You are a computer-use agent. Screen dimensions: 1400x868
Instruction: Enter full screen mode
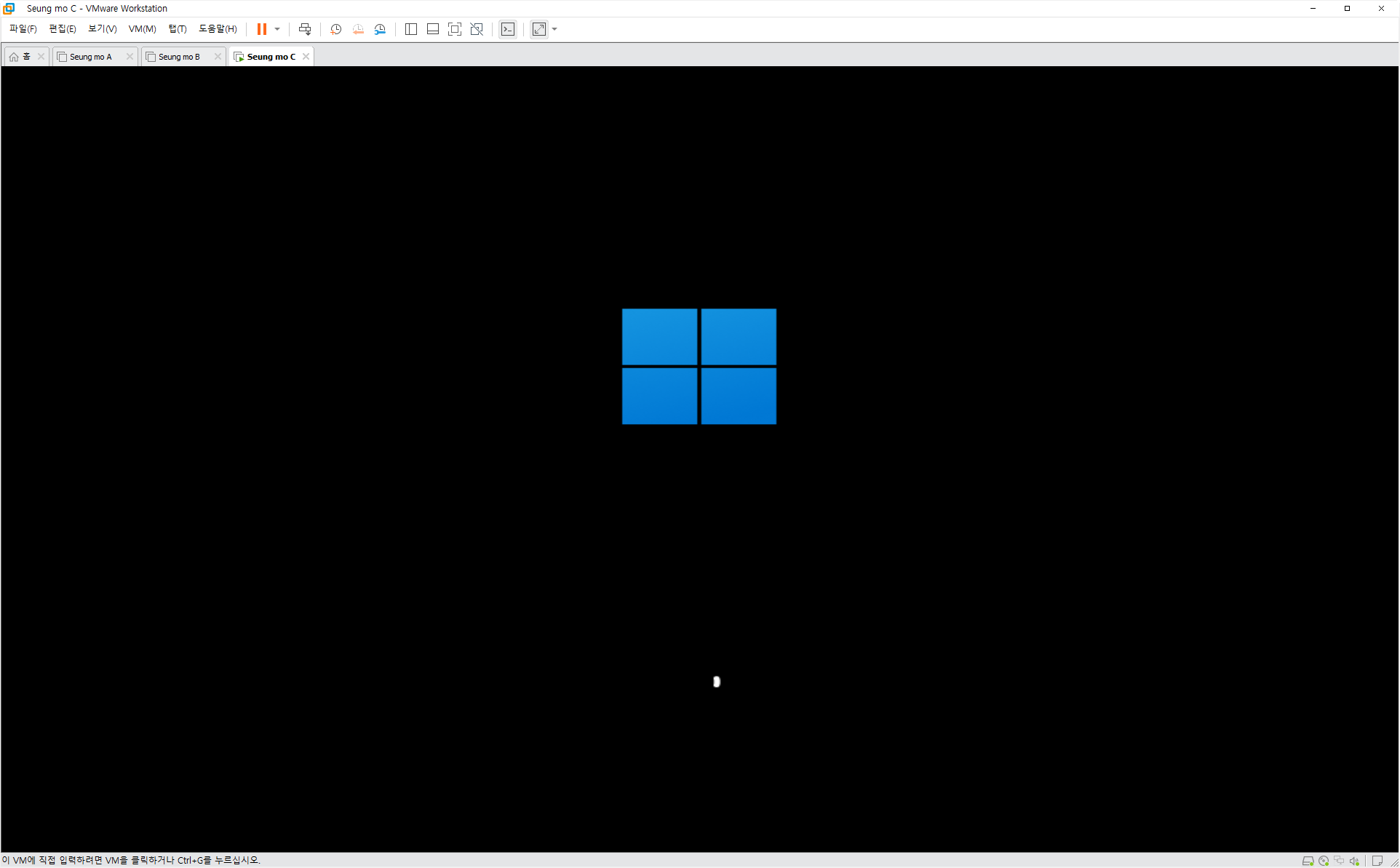pos(455,29)
